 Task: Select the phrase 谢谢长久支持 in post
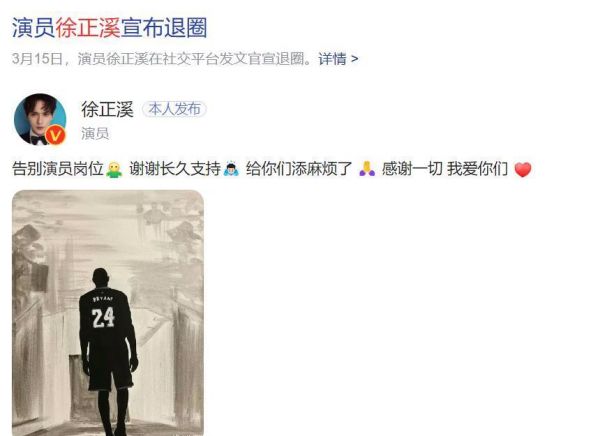point(175,169)
